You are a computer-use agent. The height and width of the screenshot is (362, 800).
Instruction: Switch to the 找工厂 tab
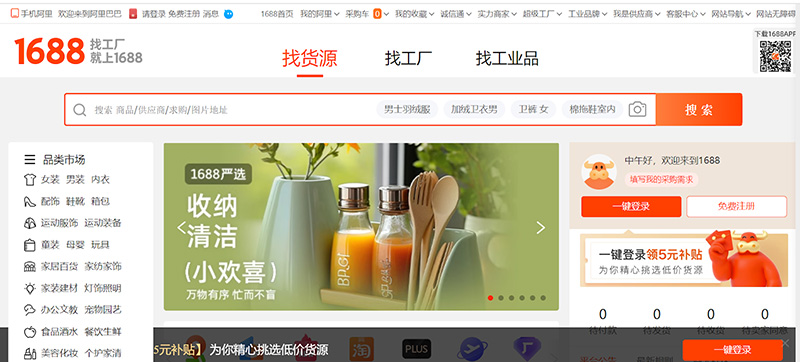(x=408, y=58)
